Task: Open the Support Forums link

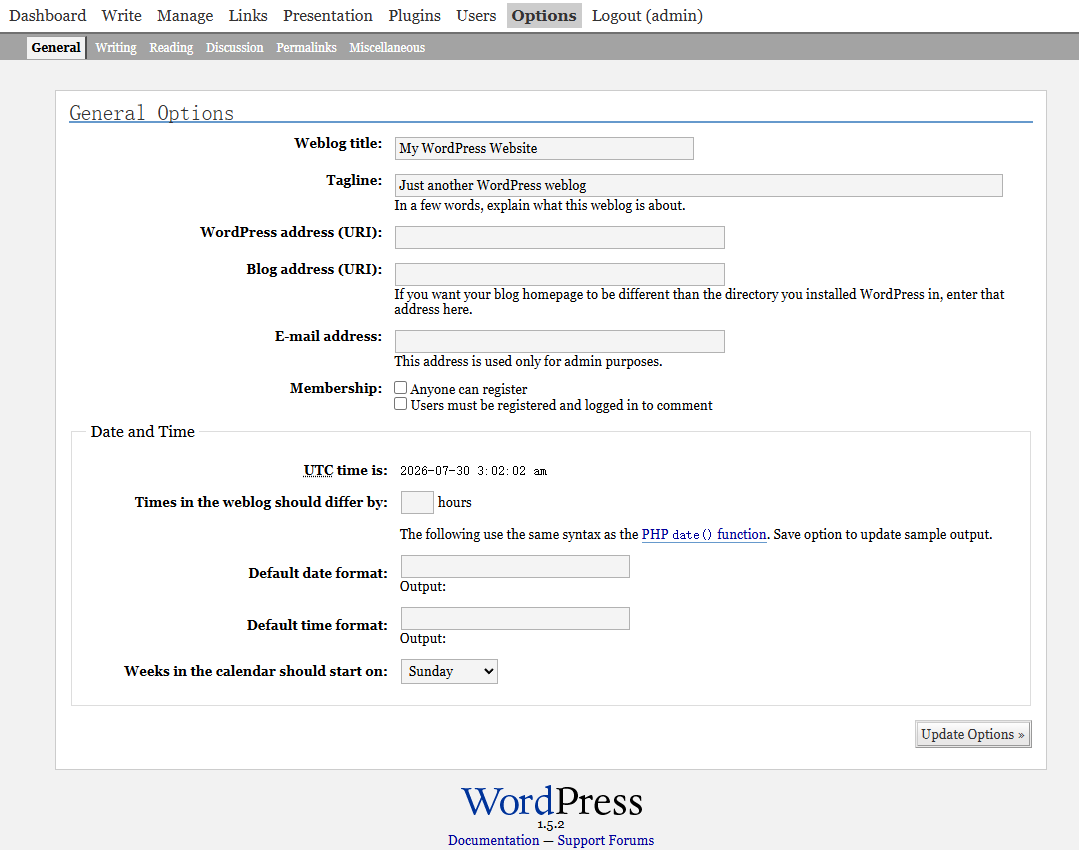Action: [x=606, y=840]
